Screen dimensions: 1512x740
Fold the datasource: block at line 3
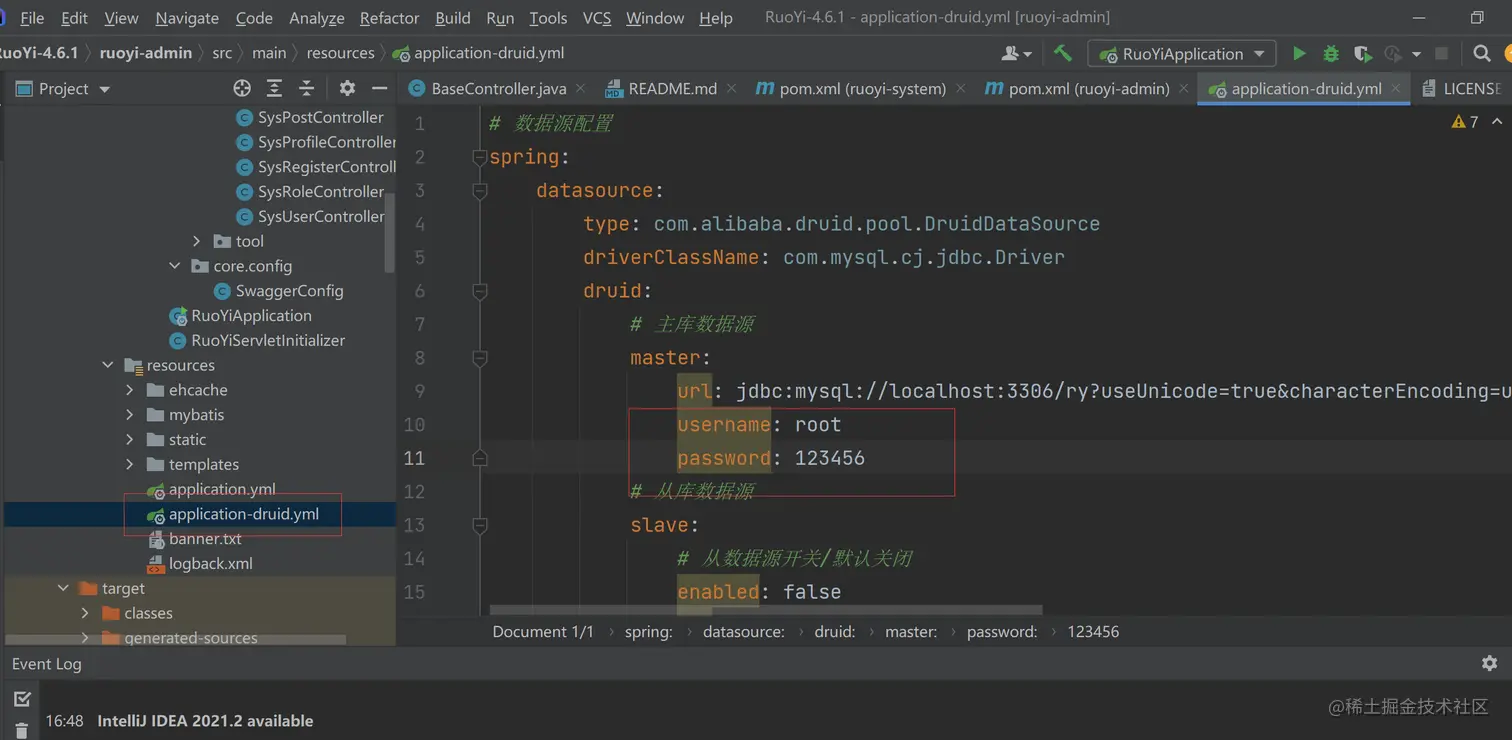click(479, 190)
